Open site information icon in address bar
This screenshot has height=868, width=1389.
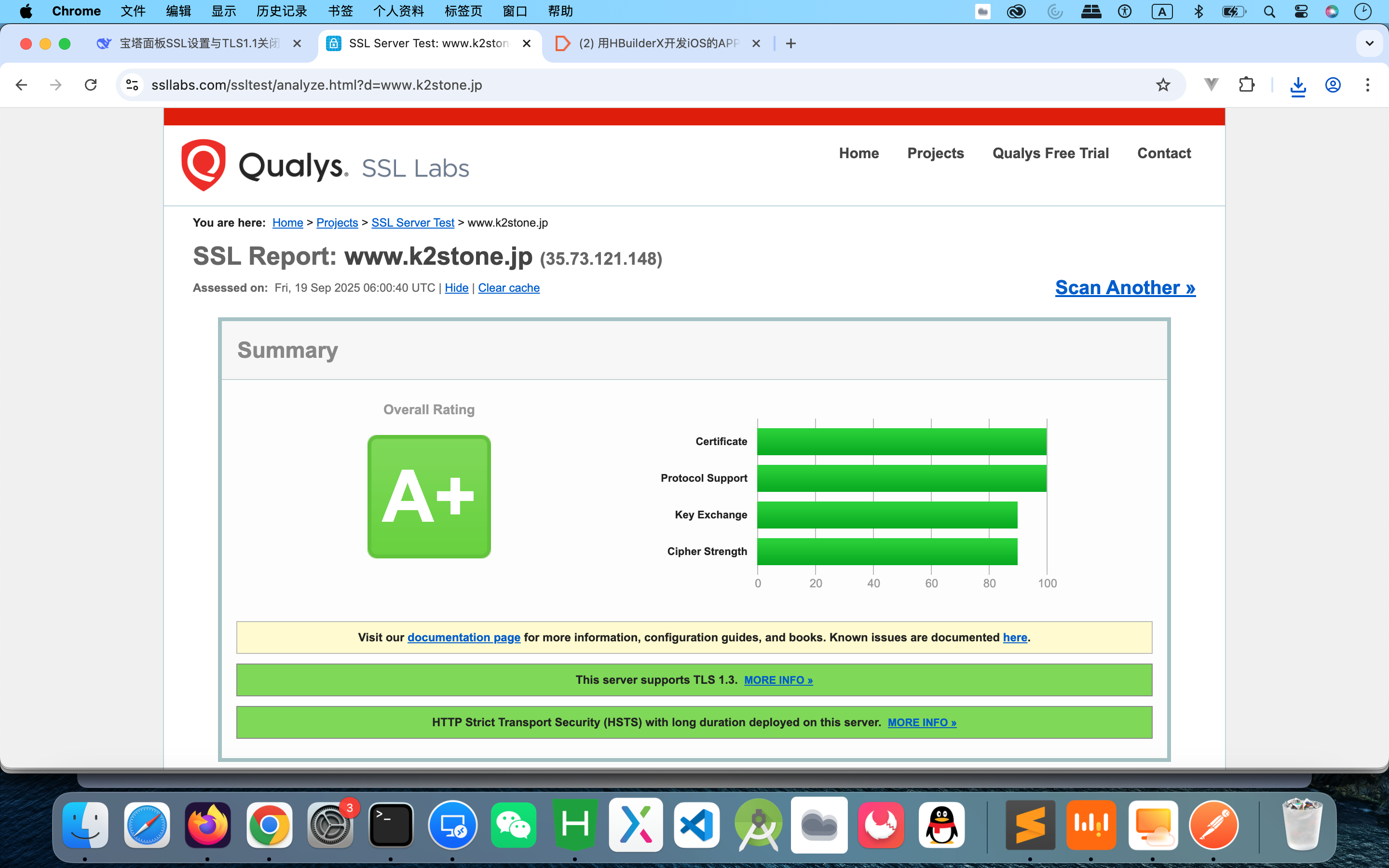pyautogui.click(x=132, y=85)
